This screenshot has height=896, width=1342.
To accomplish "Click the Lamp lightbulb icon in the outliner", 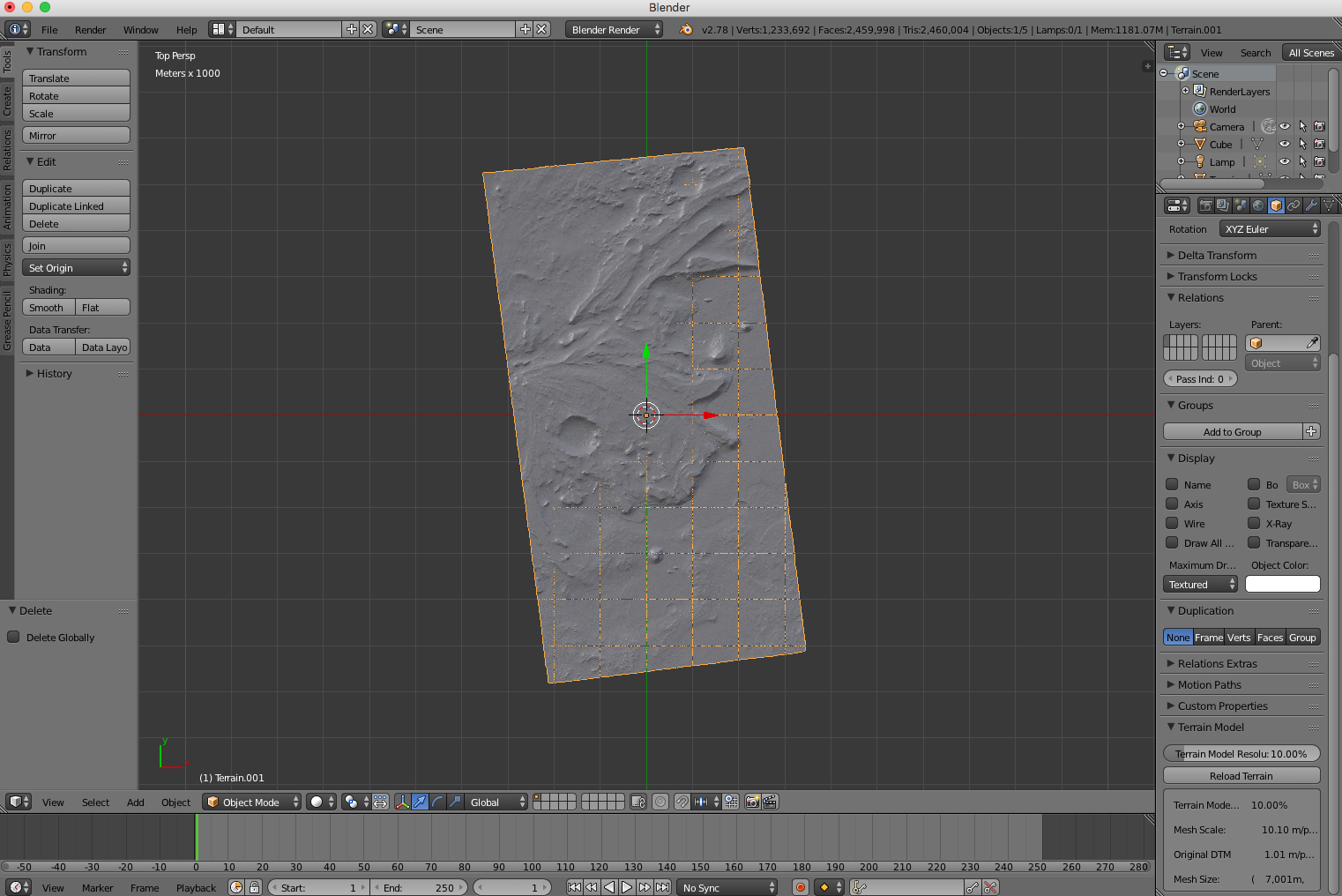I will [x=1200, y=161].
